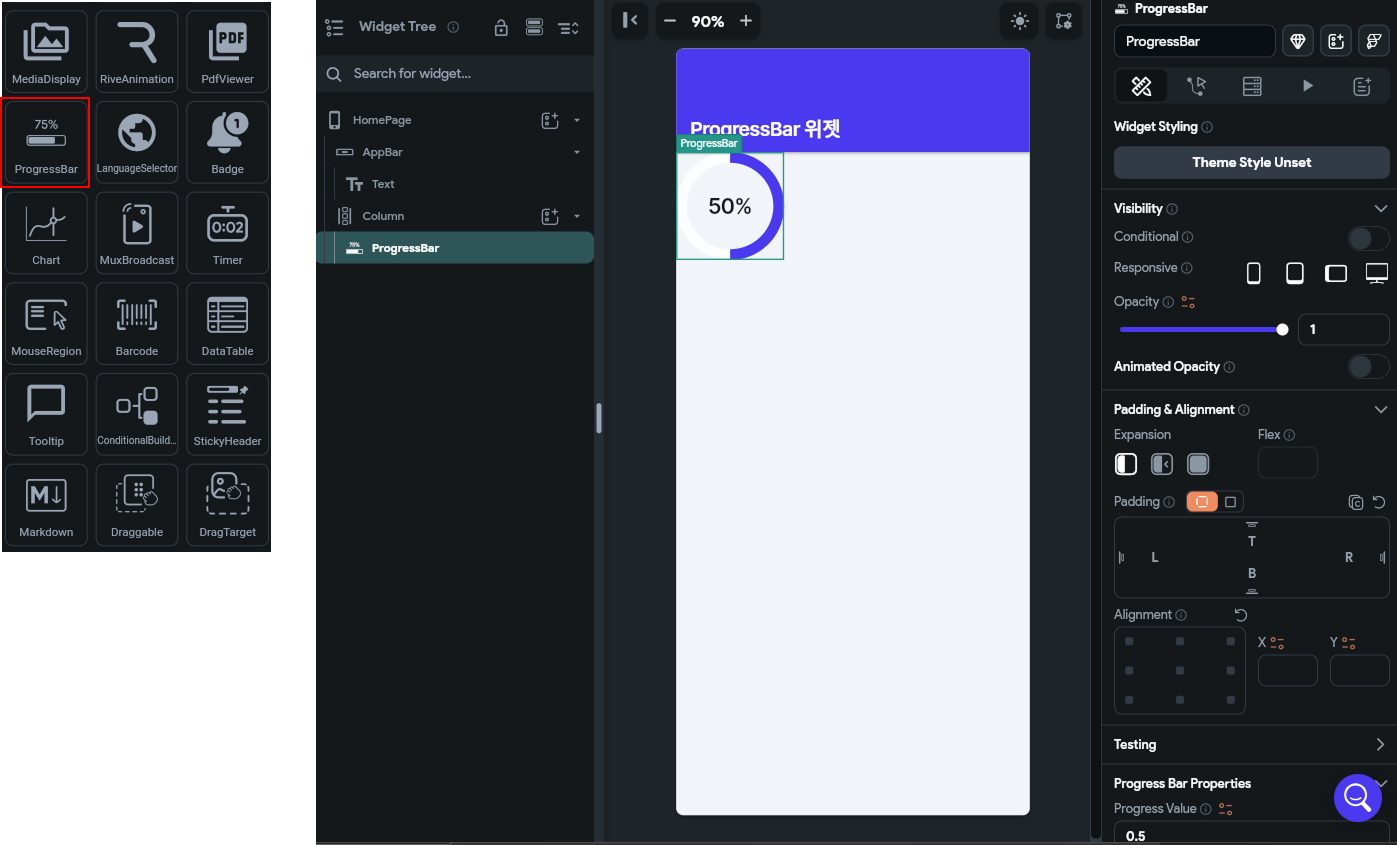Open the documentation notes tab

(1362, 86)
